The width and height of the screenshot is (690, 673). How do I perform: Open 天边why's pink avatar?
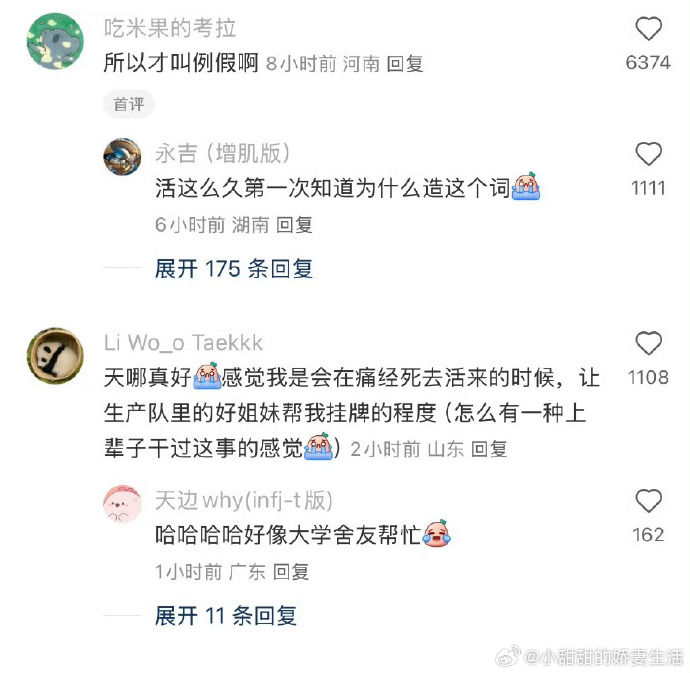click(x=122, y=503)
